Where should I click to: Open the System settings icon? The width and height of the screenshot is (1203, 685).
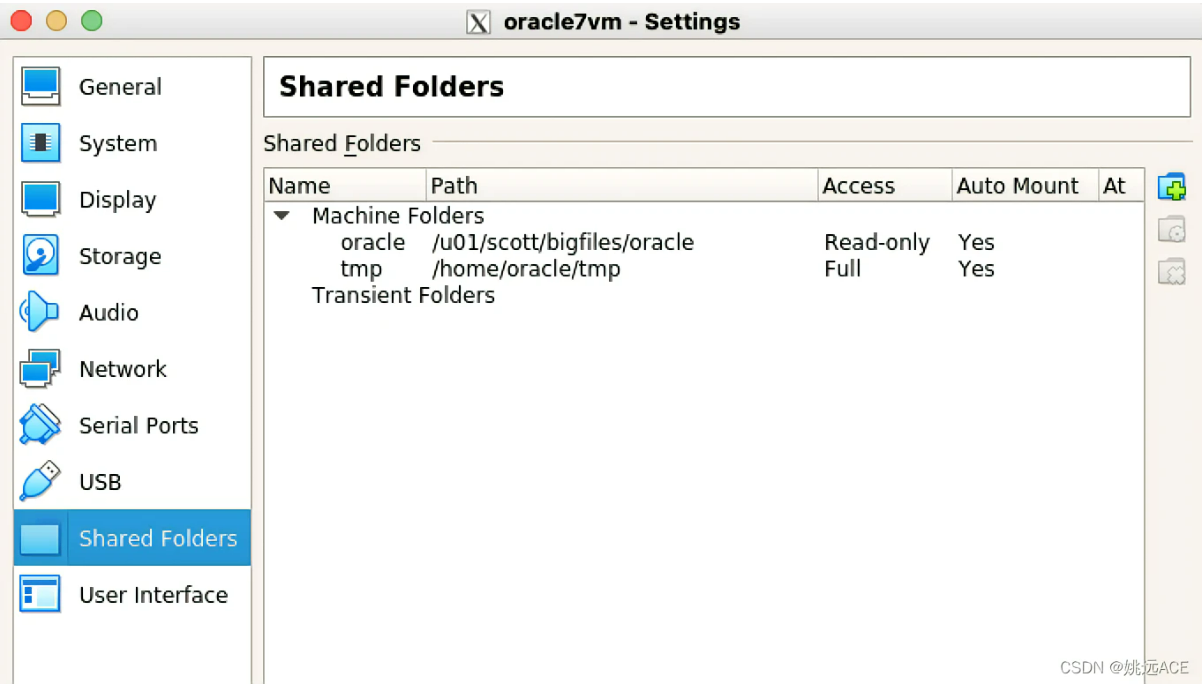pos(40,143)
